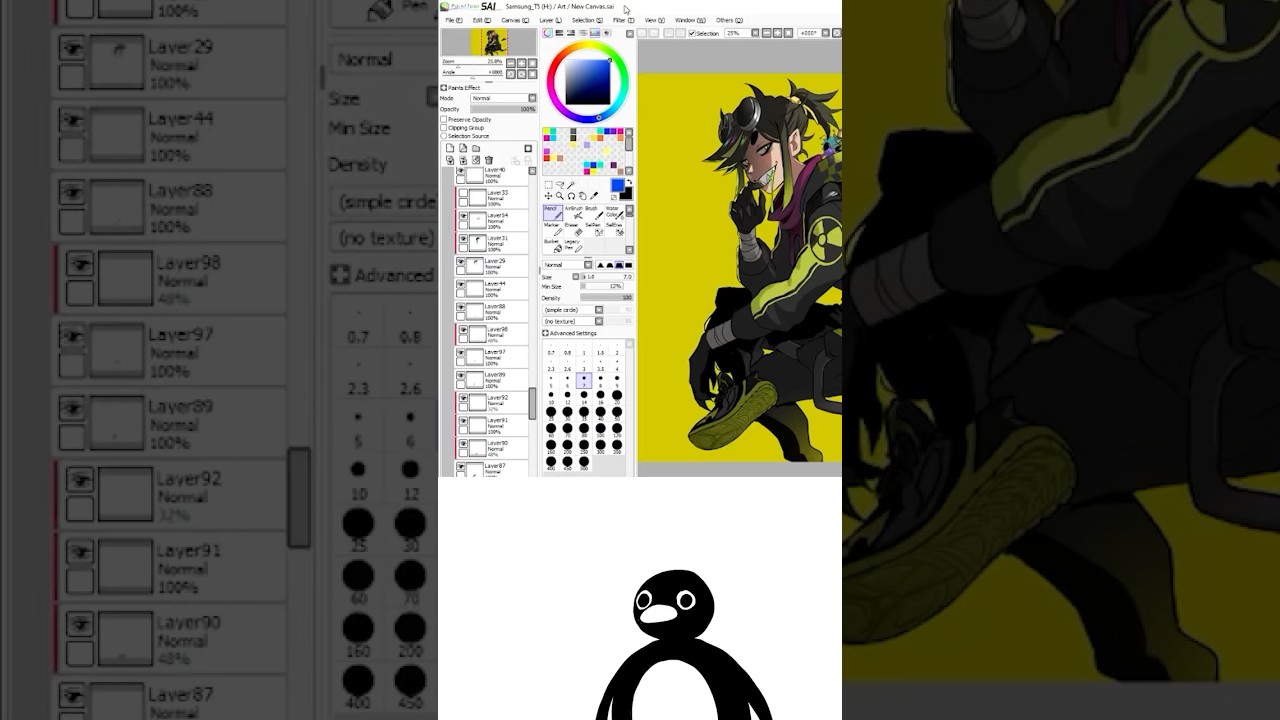Hide Layer29 using its eye icon

[x=462, y=262]
